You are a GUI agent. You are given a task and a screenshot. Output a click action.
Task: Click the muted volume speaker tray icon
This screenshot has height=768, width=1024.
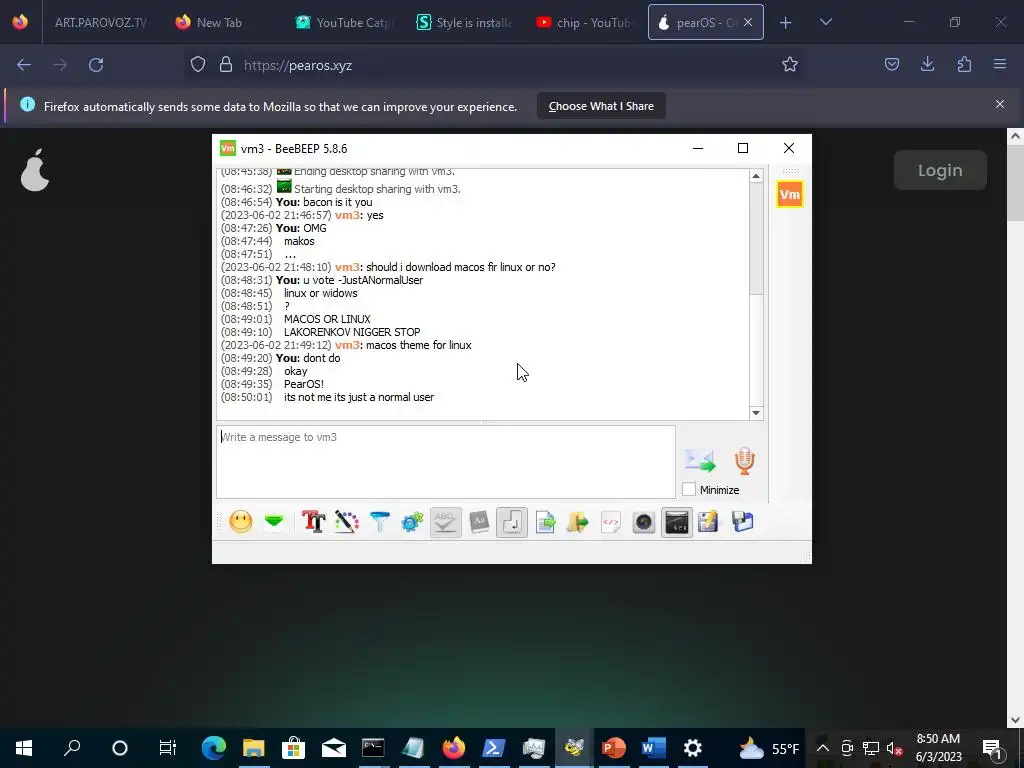click(x=894, y=748)
